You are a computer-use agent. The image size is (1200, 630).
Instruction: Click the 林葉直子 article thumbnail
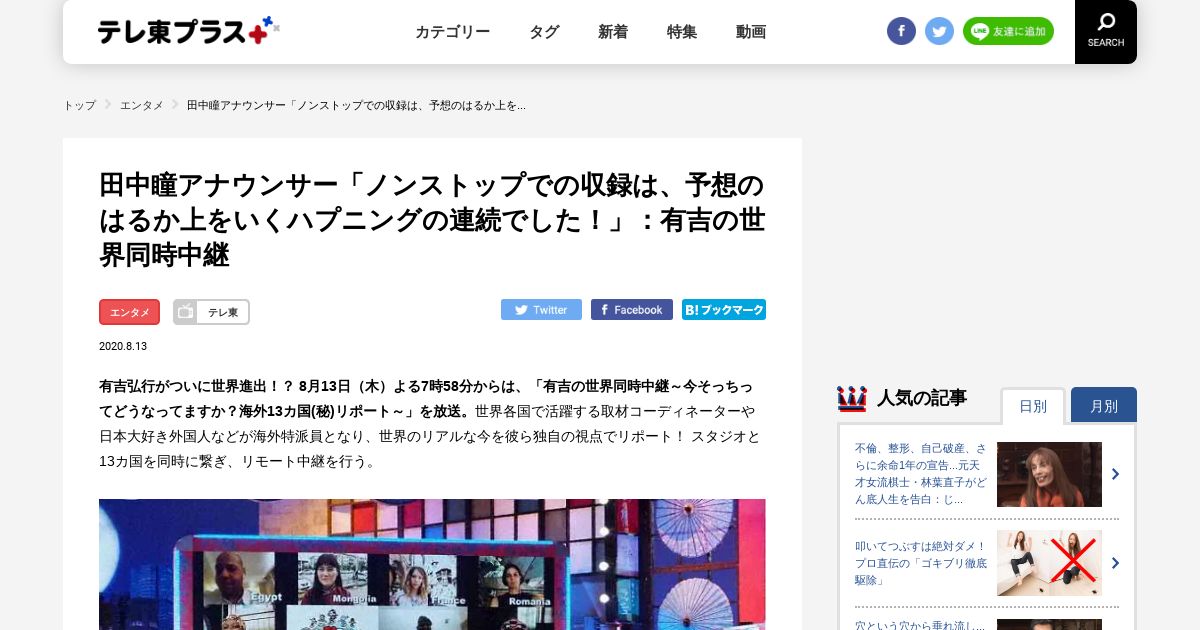1049,474
